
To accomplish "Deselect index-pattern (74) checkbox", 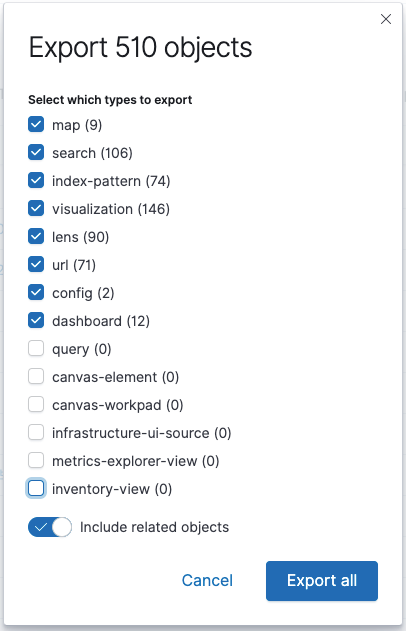I will [36, 180].
